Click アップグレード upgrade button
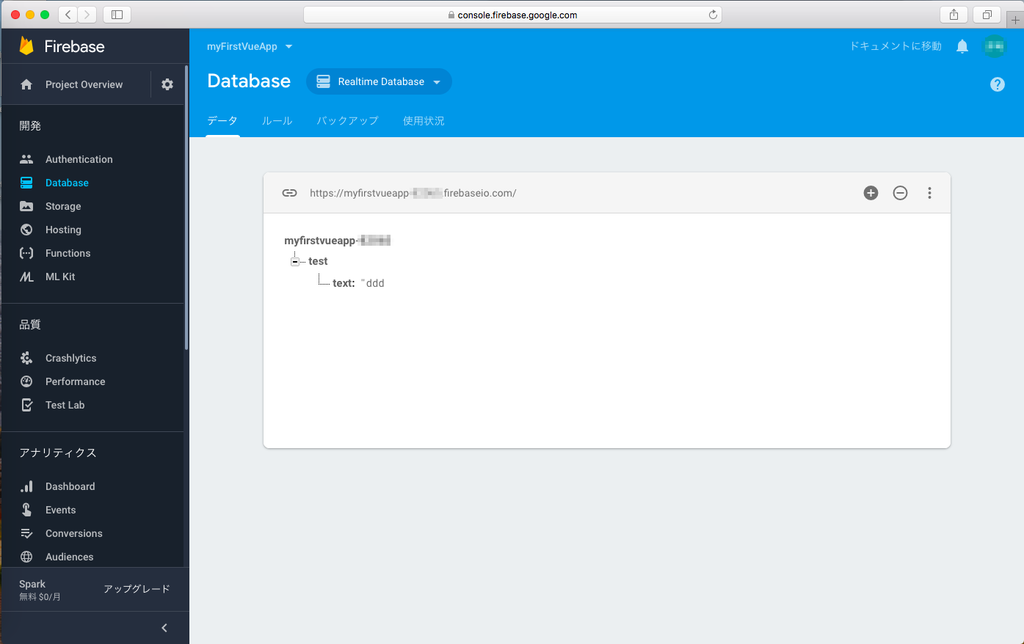 (x=136, y=589)
